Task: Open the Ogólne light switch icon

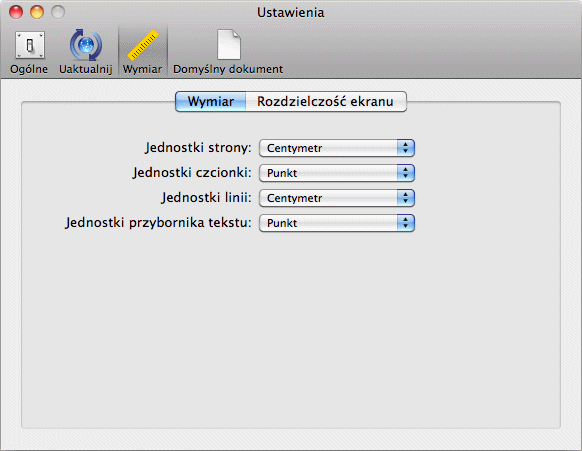Action: point(30,45)
